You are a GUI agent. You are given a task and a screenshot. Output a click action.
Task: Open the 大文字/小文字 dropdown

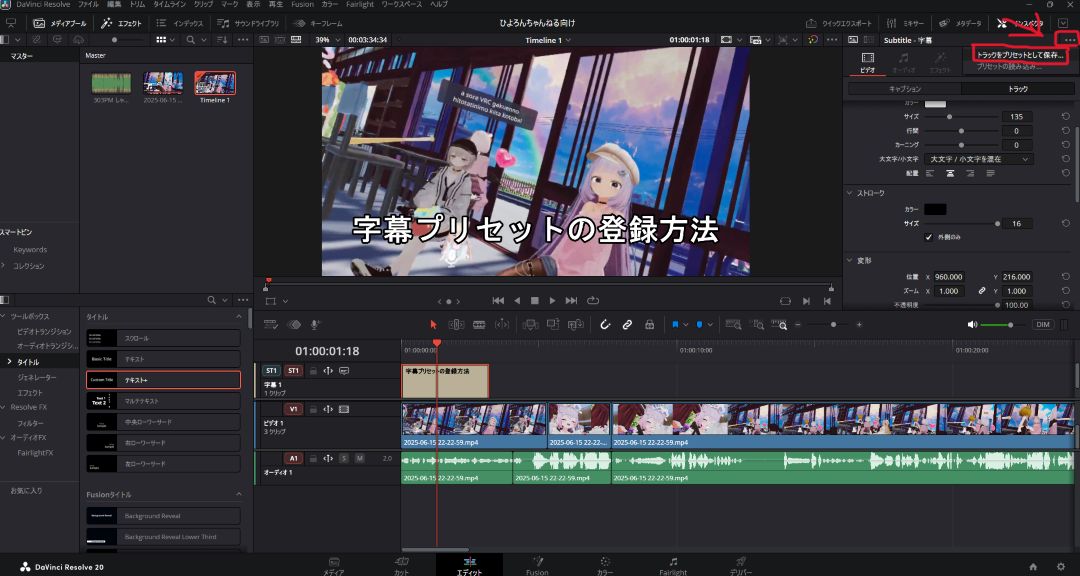tap(979, 159)
